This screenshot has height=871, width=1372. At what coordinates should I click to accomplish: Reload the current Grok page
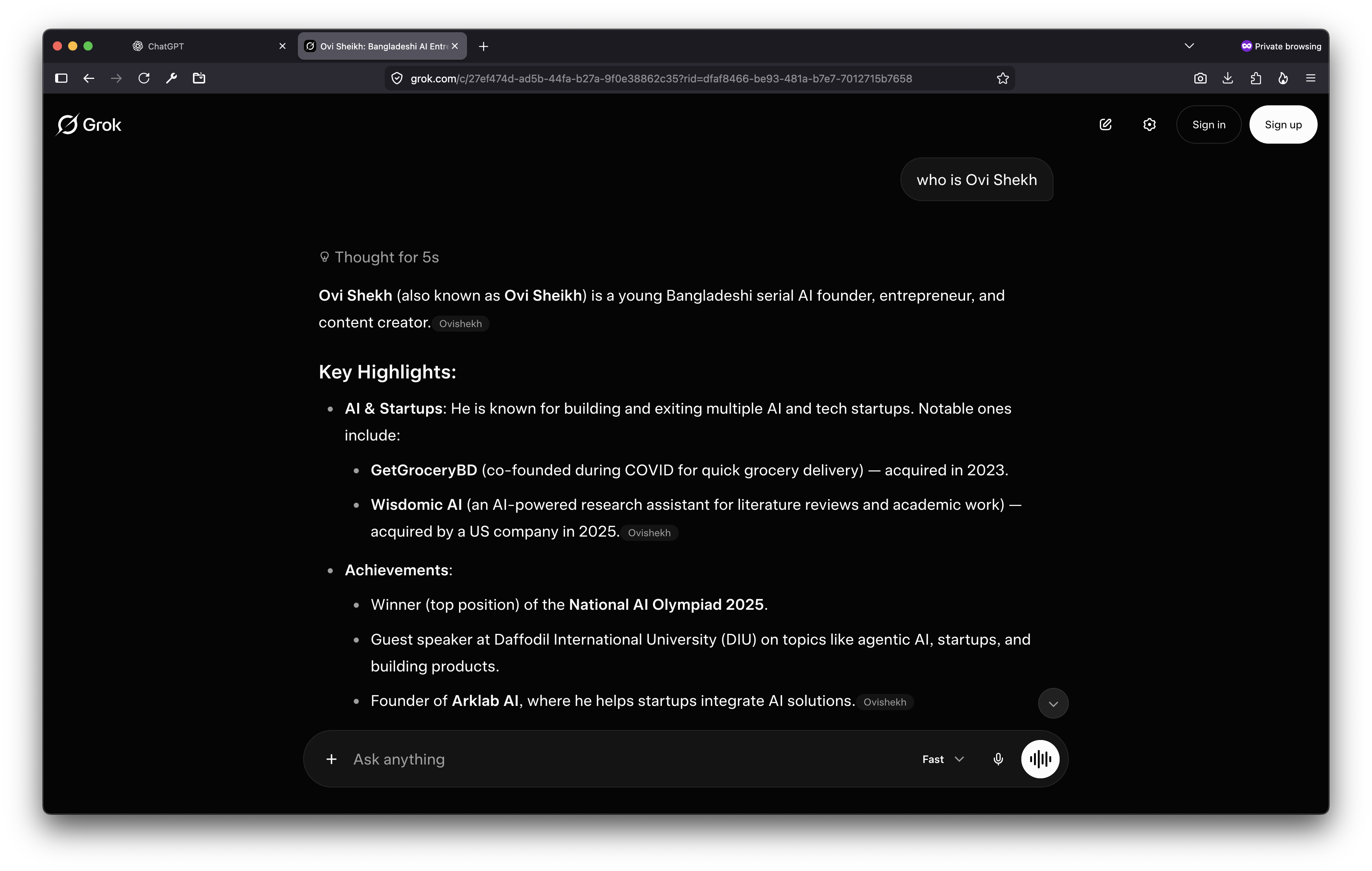144,78
